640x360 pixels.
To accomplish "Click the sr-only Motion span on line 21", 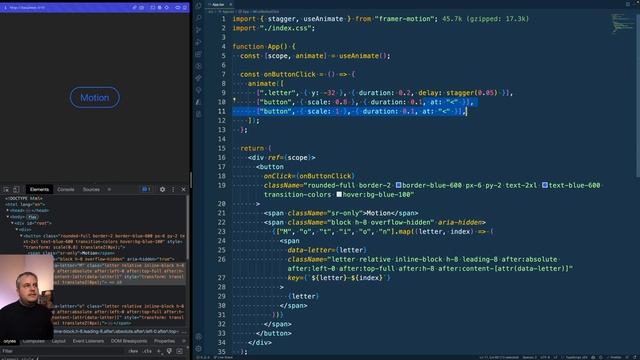I will pyautogui.click(x=341, y=213).
